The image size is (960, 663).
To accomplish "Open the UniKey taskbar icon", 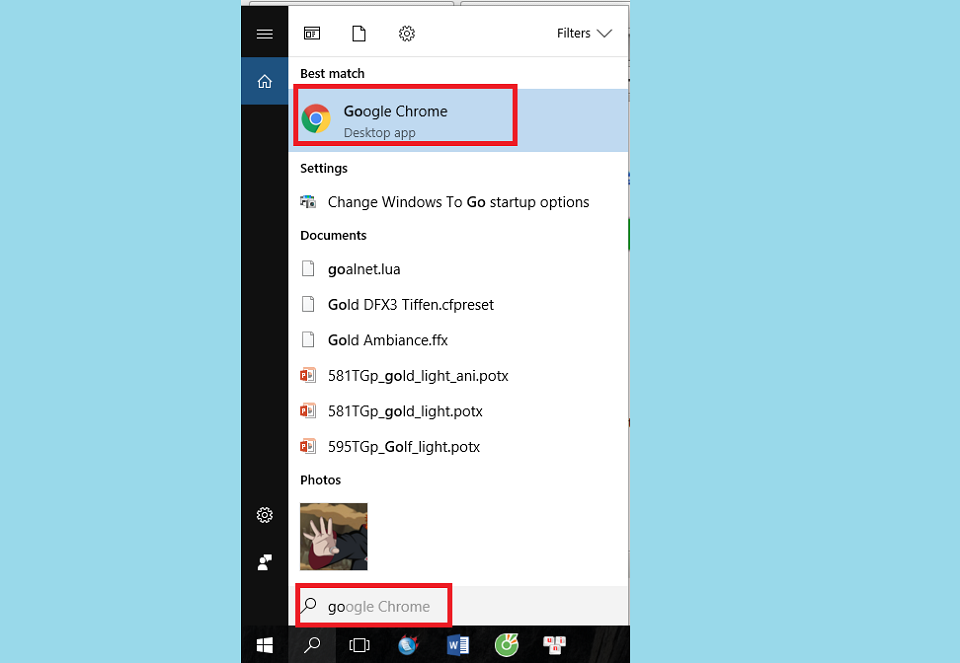I will point(554,645).
